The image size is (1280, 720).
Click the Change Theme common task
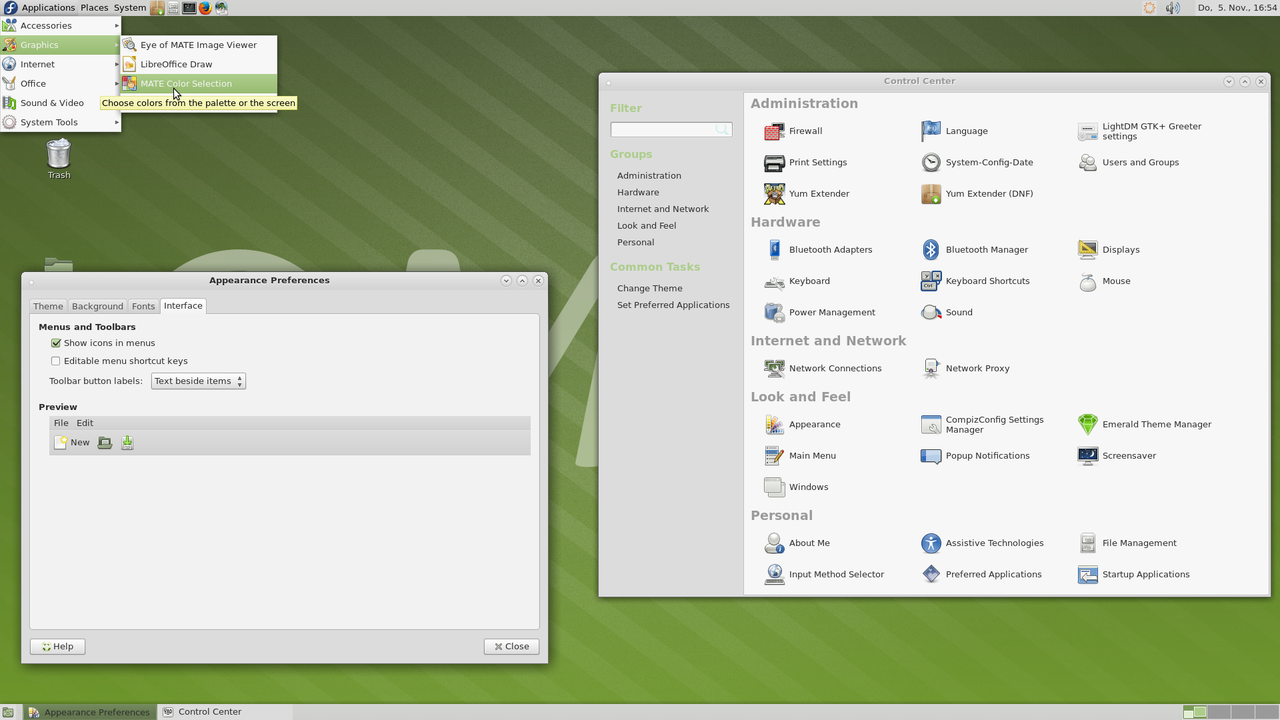click(x=650, y=288)
